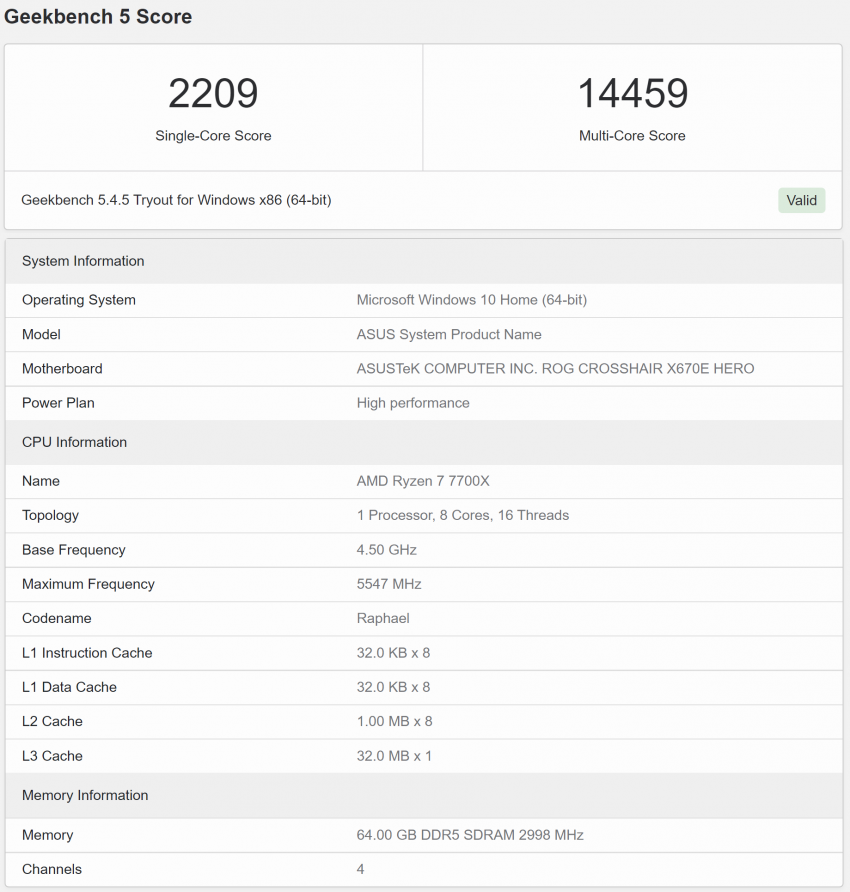The height and width of the screenshot is (892, 850).
Task: Select the System Information section header
Action: (x=83, y=261)
